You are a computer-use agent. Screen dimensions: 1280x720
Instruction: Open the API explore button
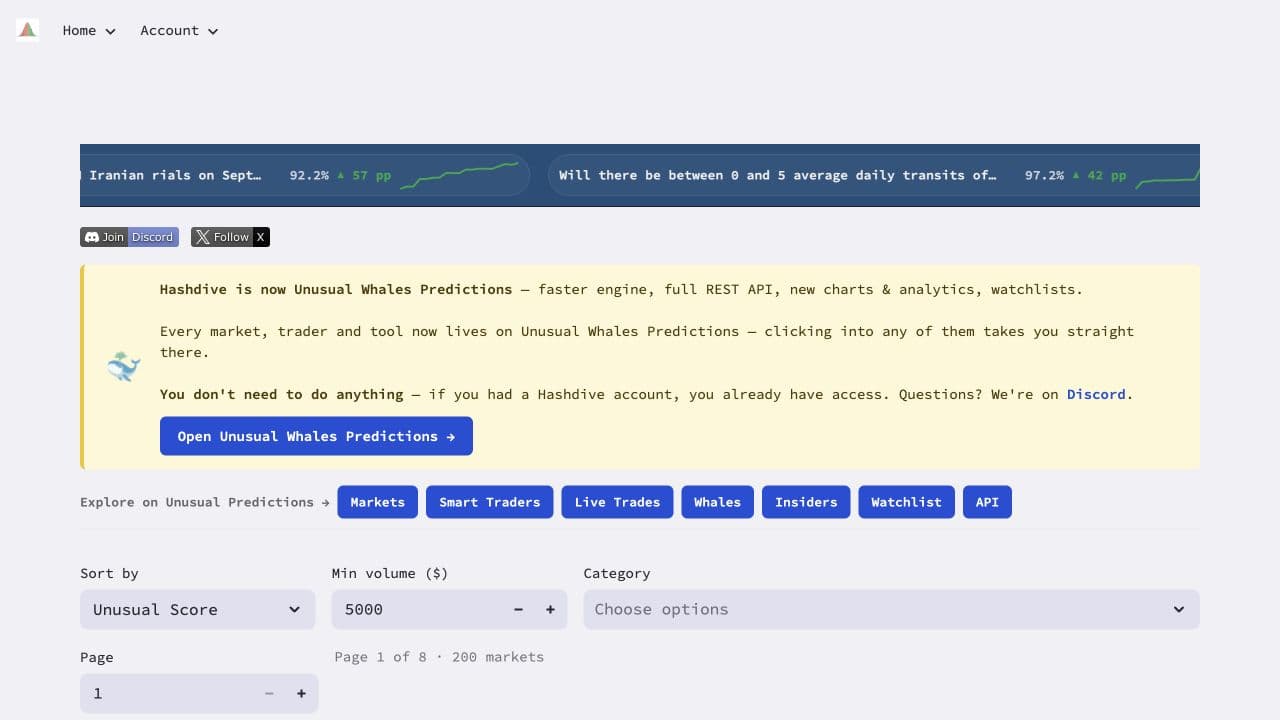(x=987, y=502)
